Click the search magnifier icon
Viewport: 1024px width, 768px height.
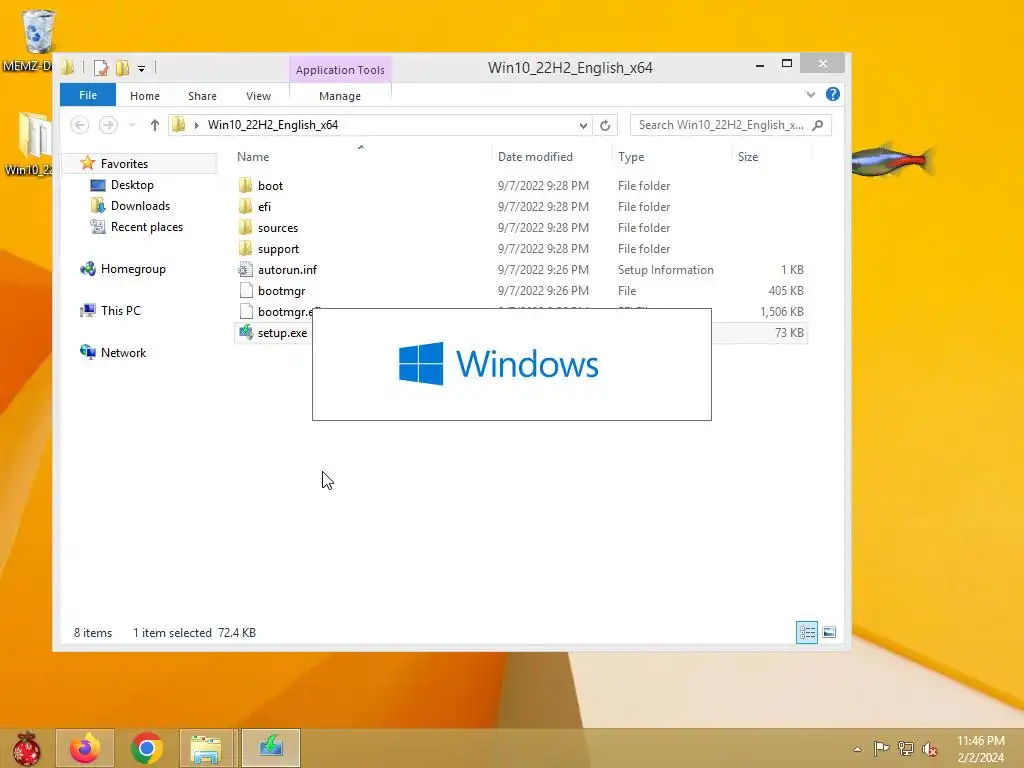coord(818,125)
